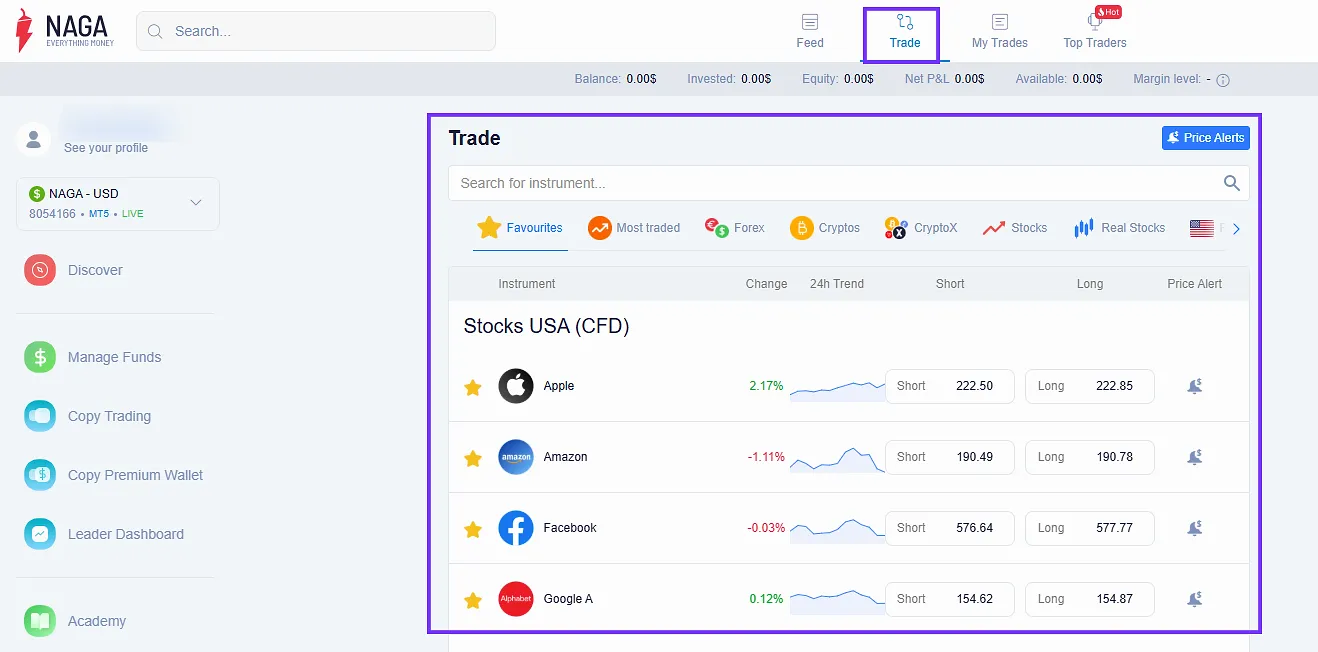The width and height of the screenshot is (1318, 652).
Task: Click the instrument search magnifier icon
Action: (x=1232, y=183)
